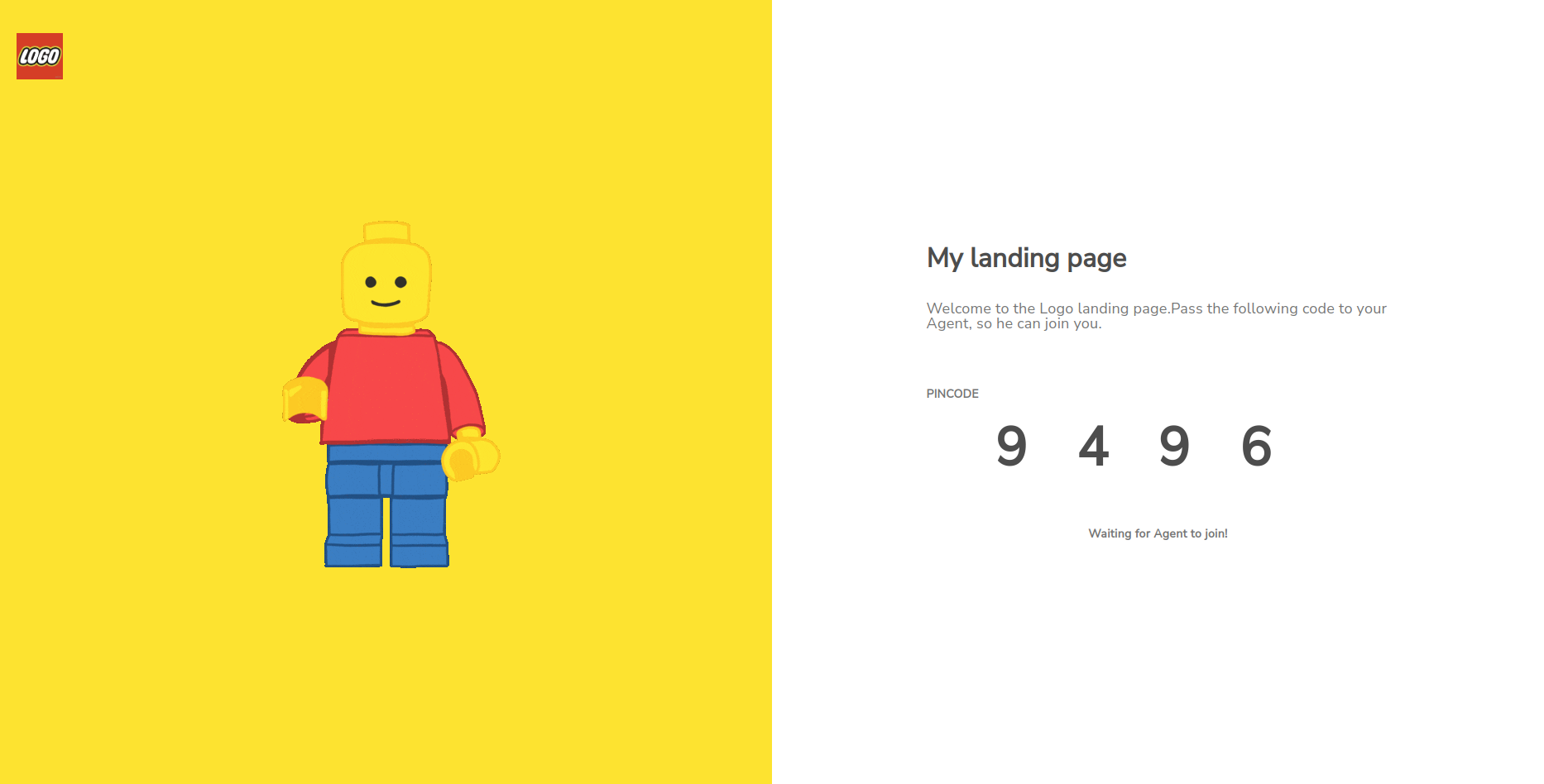Screen dimensions: 1544x784
Task: Click the minifigure's eye on the image's left
Action: (371, 283)
